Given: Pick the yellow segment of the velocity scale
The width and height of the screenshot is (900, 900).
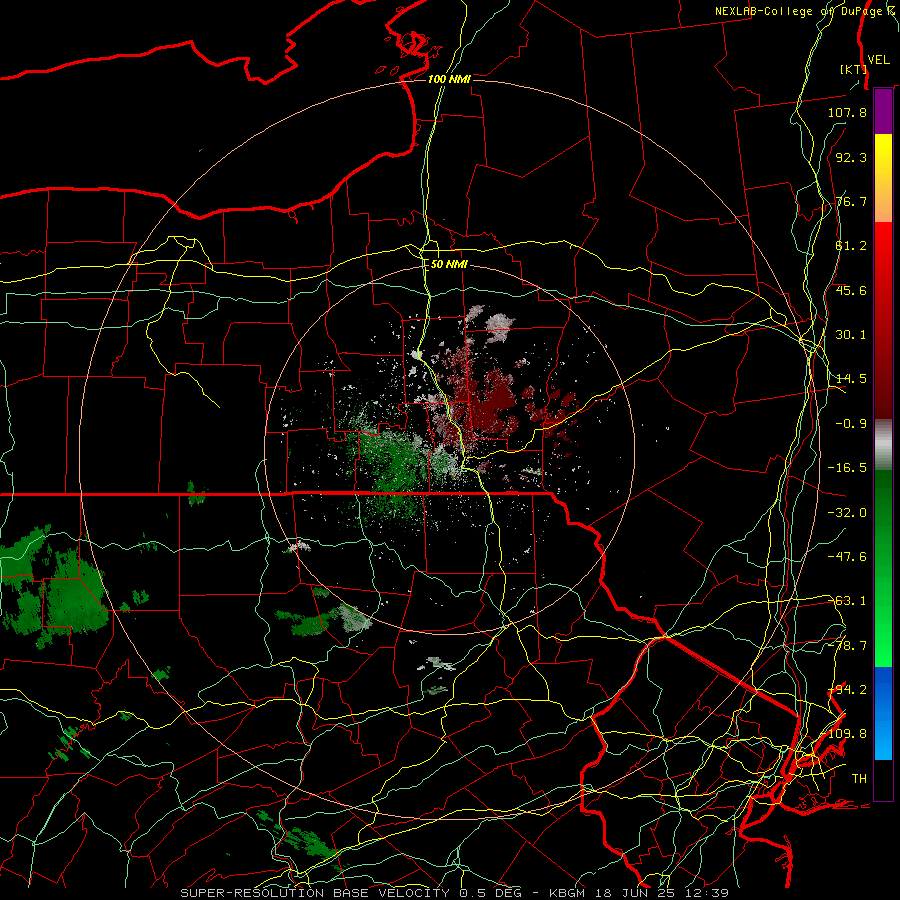Looking at the screenshot, I should click(x=883, y=156).
